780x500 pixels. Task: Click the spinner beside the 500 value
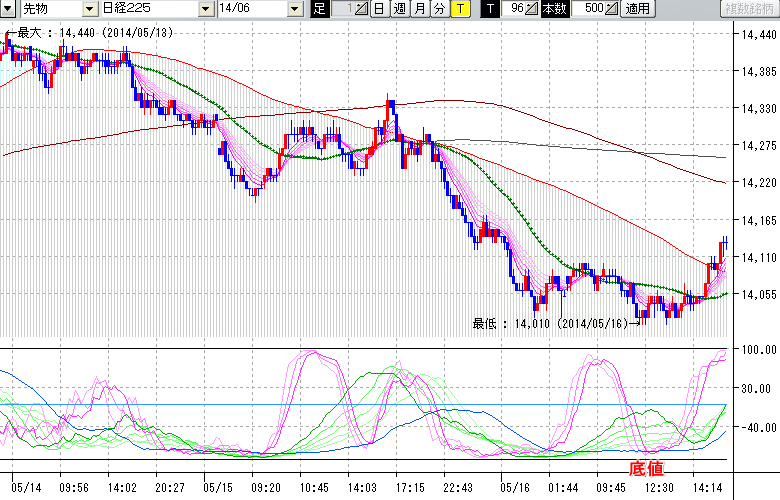612,9
